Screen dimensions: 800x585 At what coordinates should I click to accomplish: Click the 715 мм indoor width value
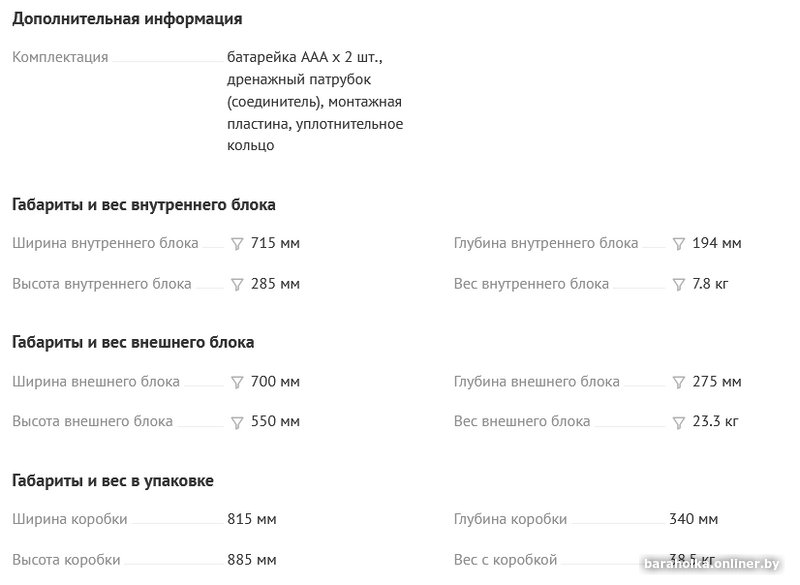(x=275, y=243)
